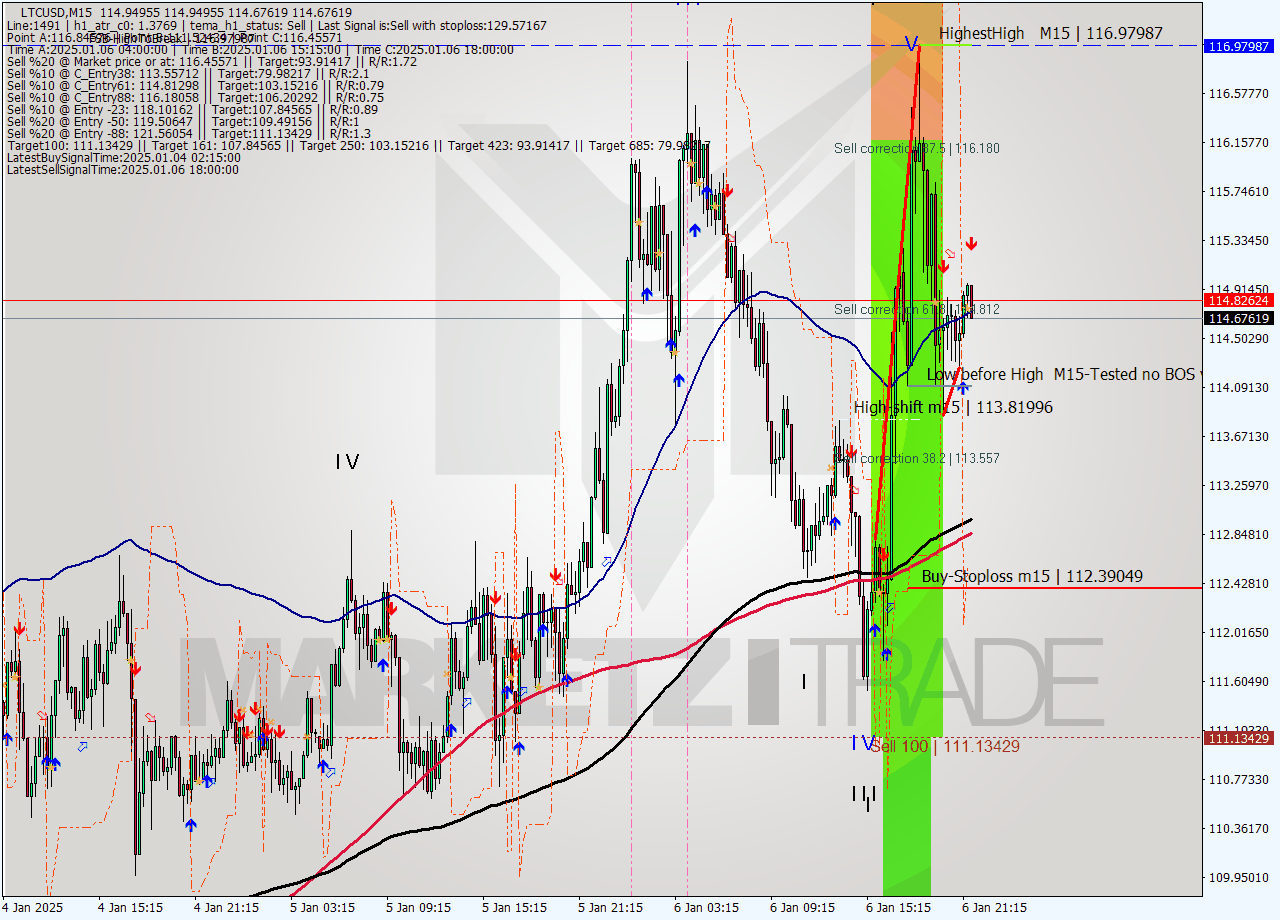Click the highlighted 116.97987 price tag on axis
Viewport: 1280px width, 920px height.
pyautogui.click(x=1241, y=46)
